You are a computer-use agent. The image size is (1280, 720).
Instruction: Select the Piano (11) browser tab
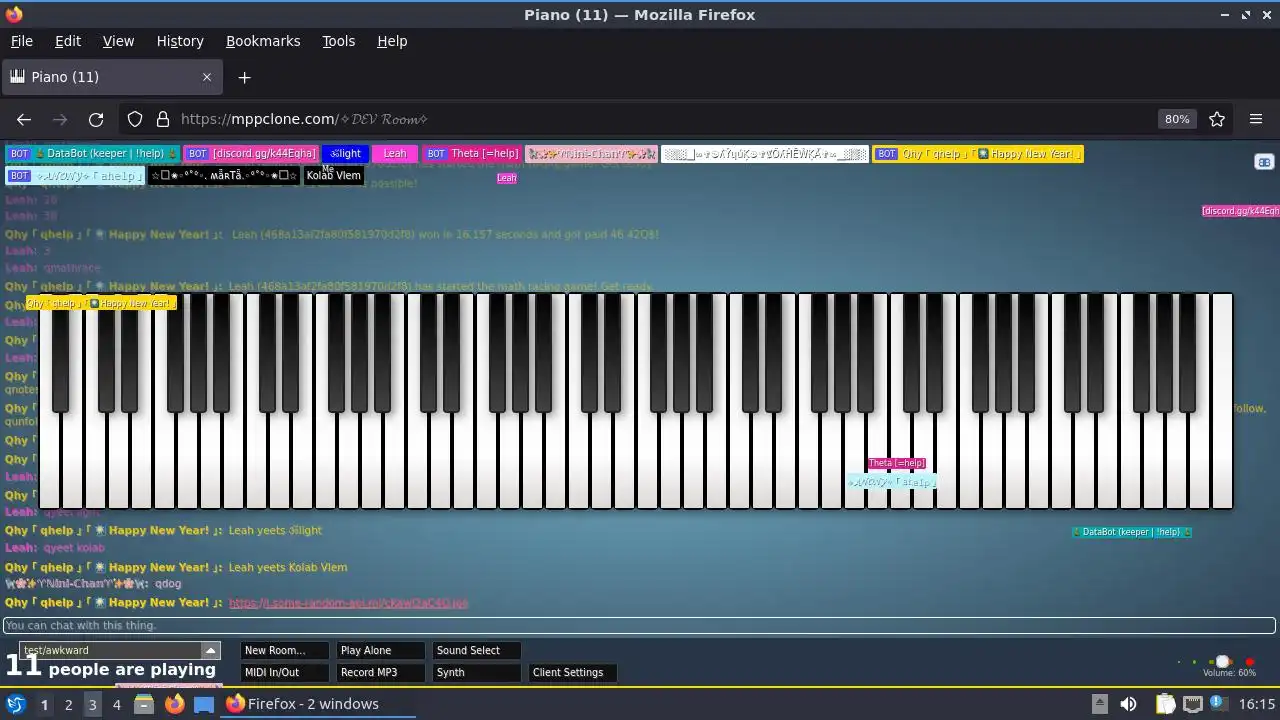point(111,77)
